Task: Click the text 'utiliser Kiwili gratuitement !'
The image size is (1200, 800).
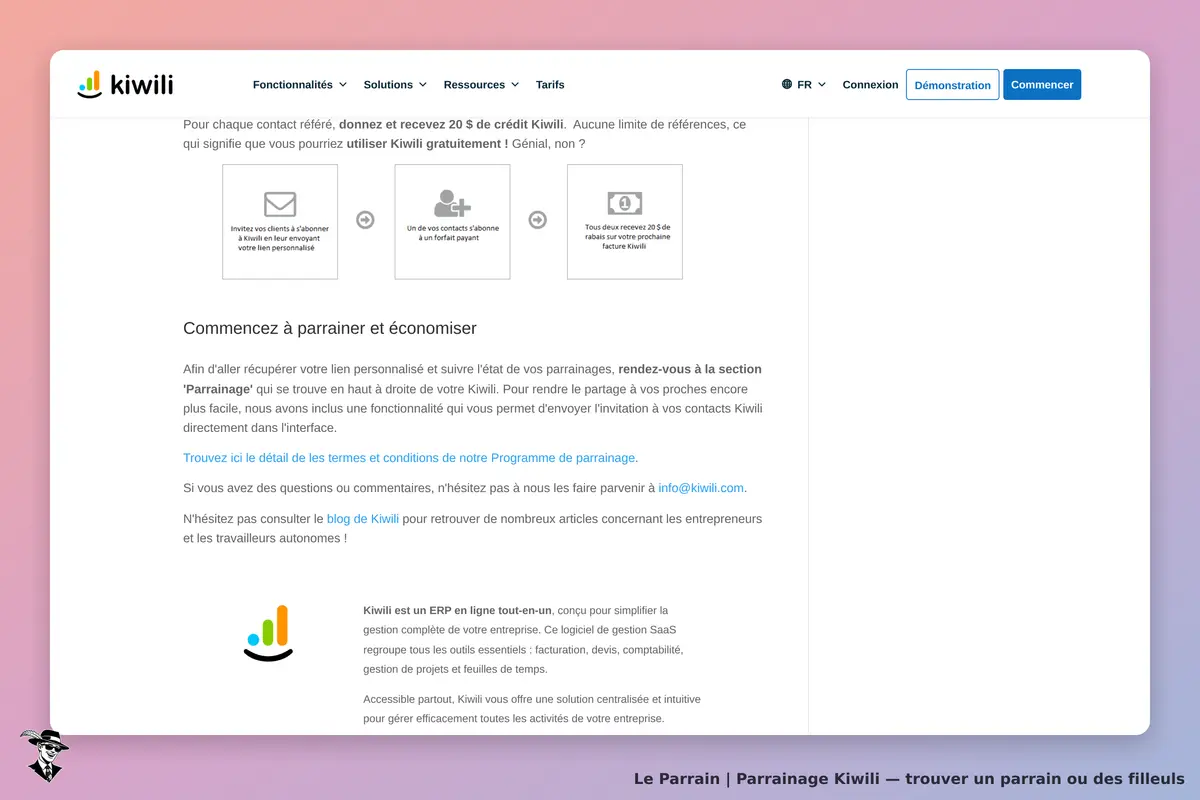Action: [x=427, y=144]
